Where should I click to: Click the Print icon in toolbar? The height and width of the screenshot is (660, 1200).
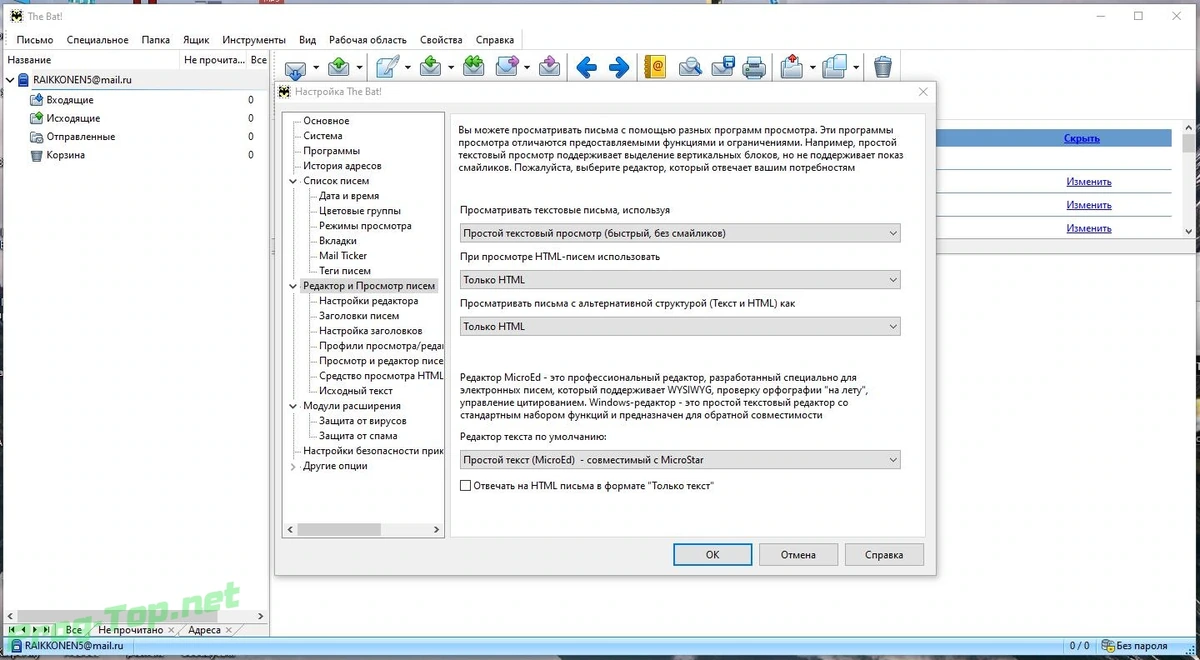click(755, 68)
